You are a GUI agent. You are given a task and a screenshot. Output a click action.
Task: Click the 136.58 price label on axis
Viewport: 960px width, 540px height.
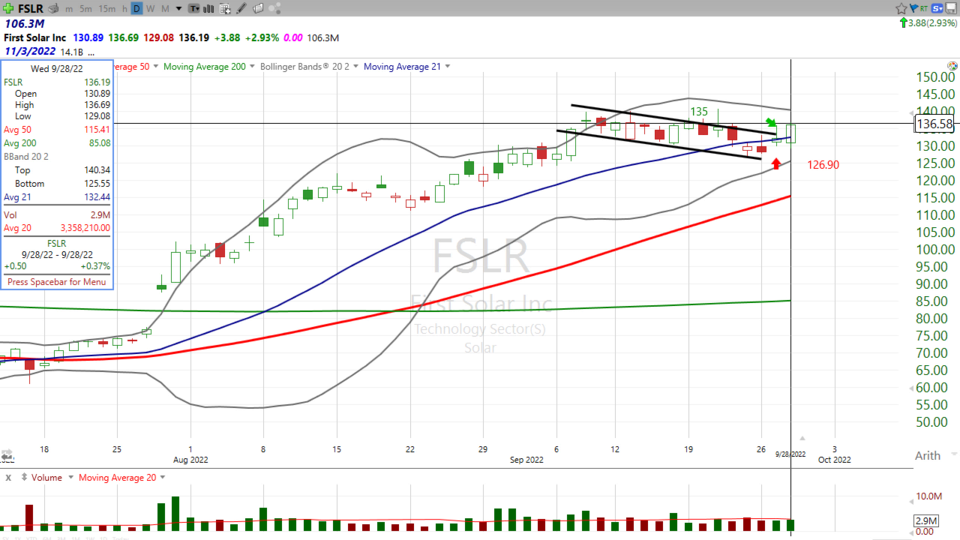pos(934,124)
